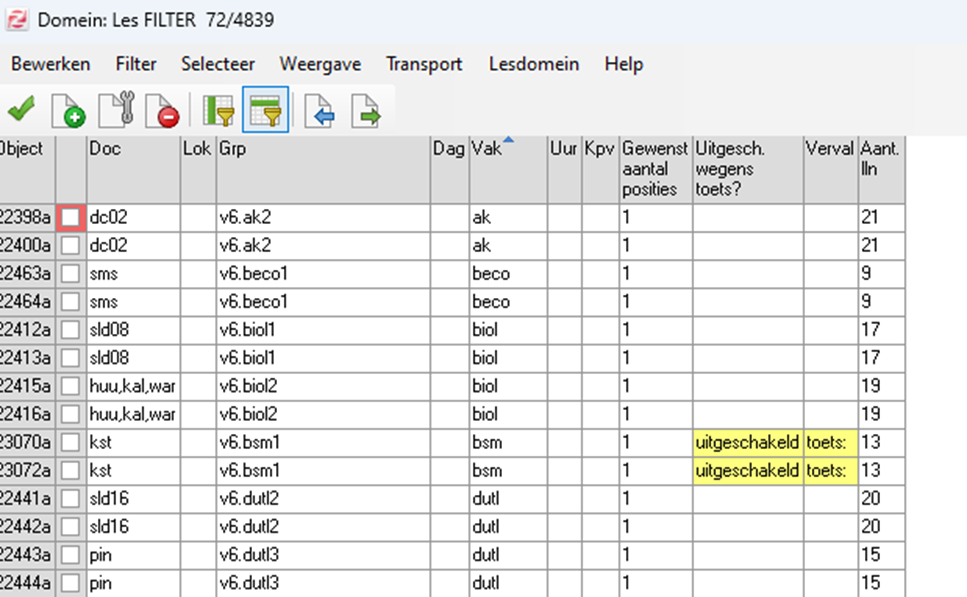Click the green checkmark confirm icon
Viewport: 967px width, 597px height.
pos(21,110)
